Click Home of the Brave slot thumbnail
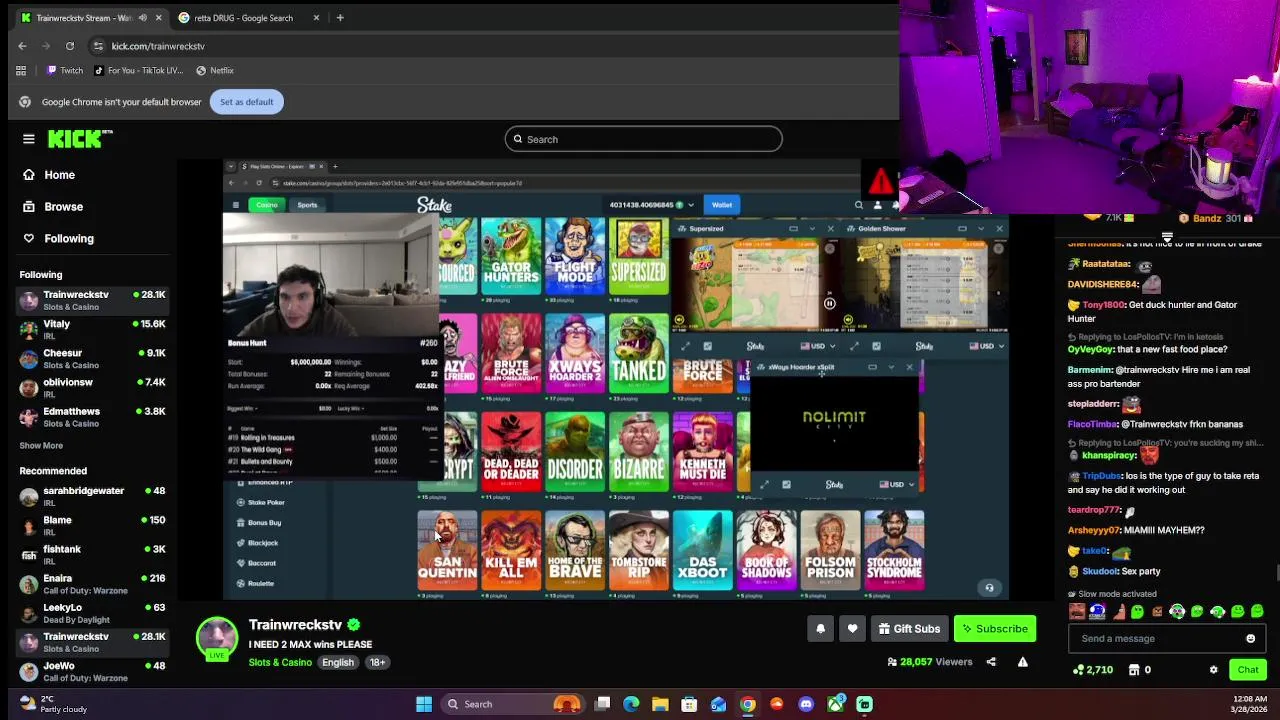The image size is (1280, 720). 575,551
